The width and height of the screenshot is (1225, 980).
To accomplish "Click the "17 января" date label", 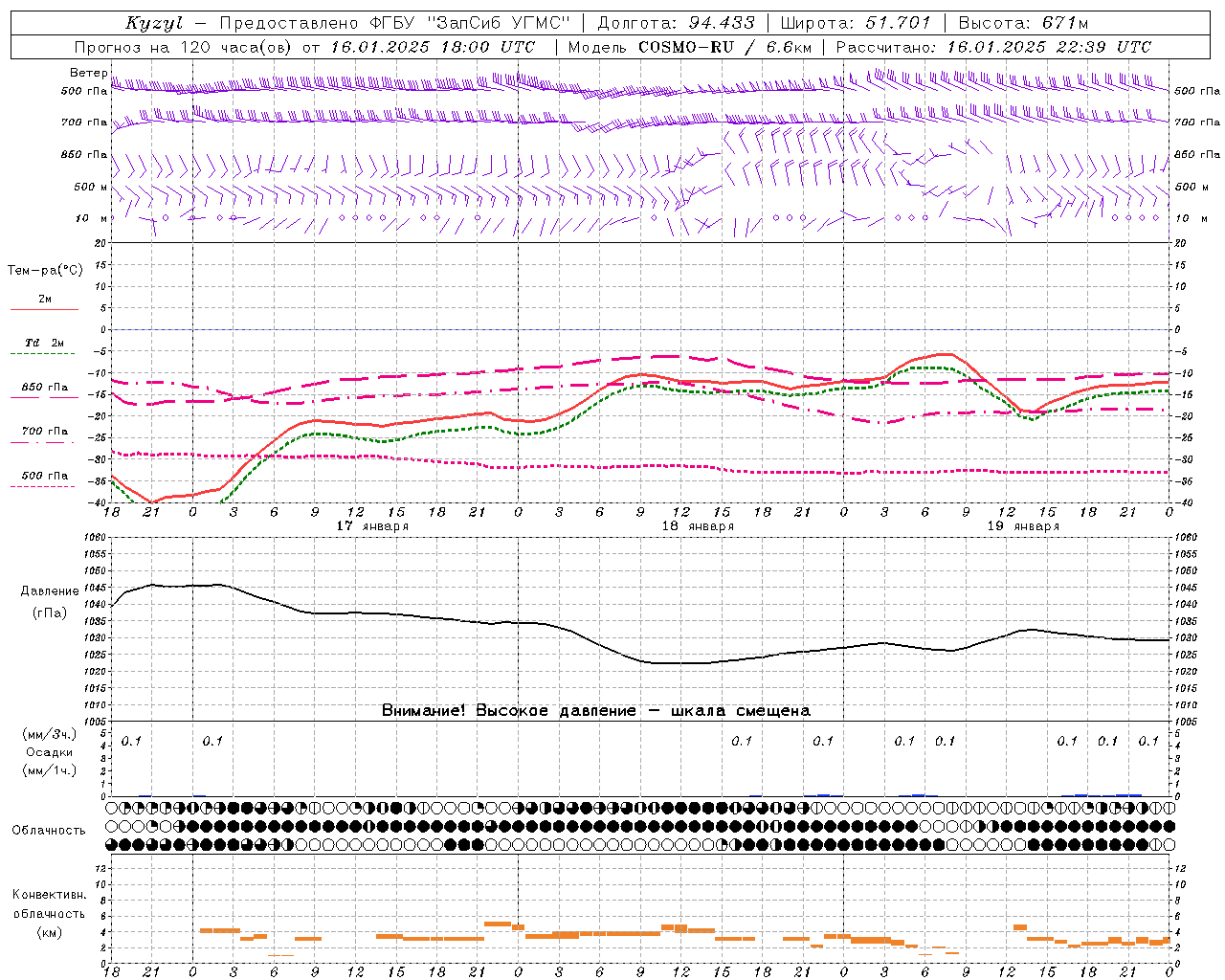I will (x=372, y=526).
